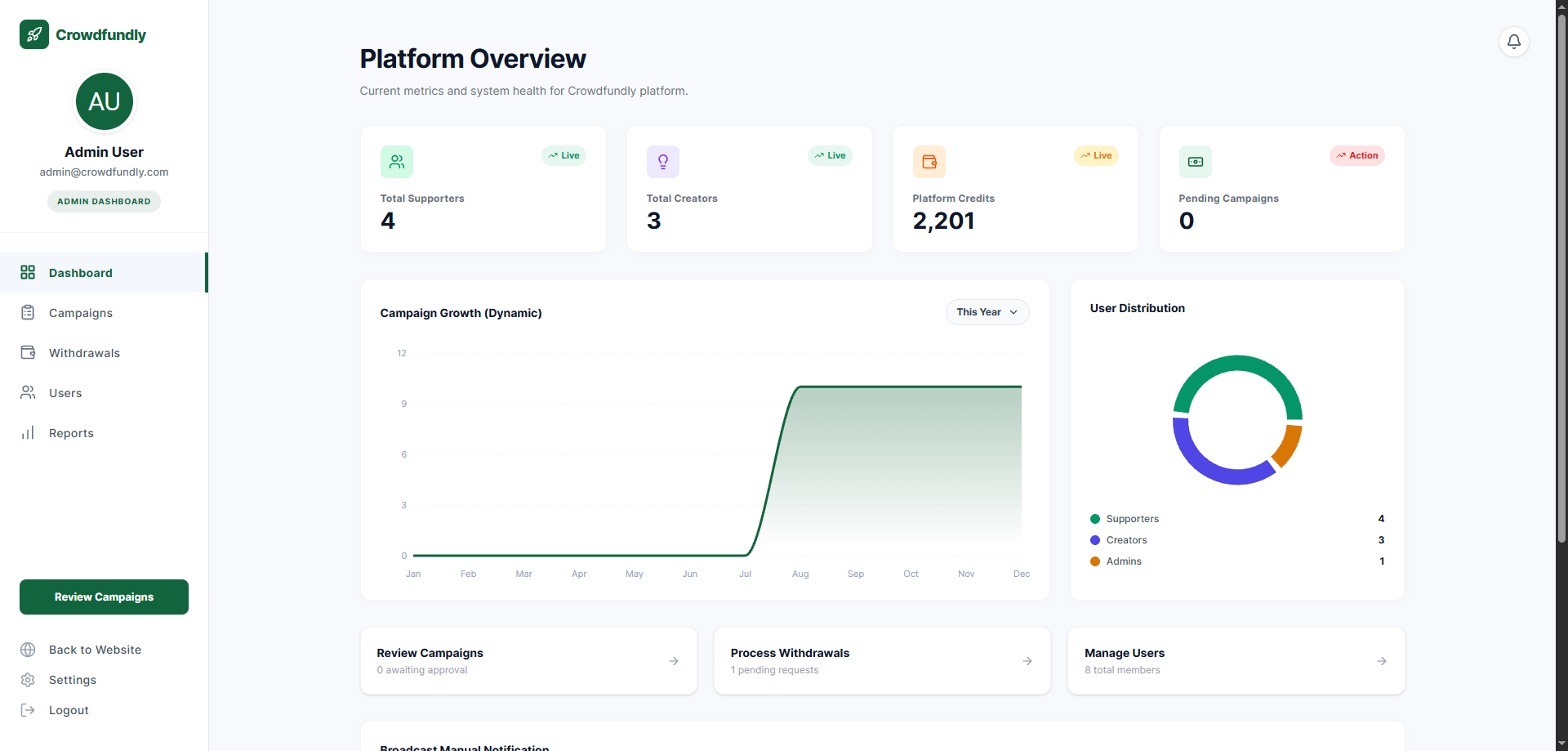Viewport: 1568px width, 751px height.
Task: Click the Pending Campaigns banknote icon
Action: click(1196, 162)
